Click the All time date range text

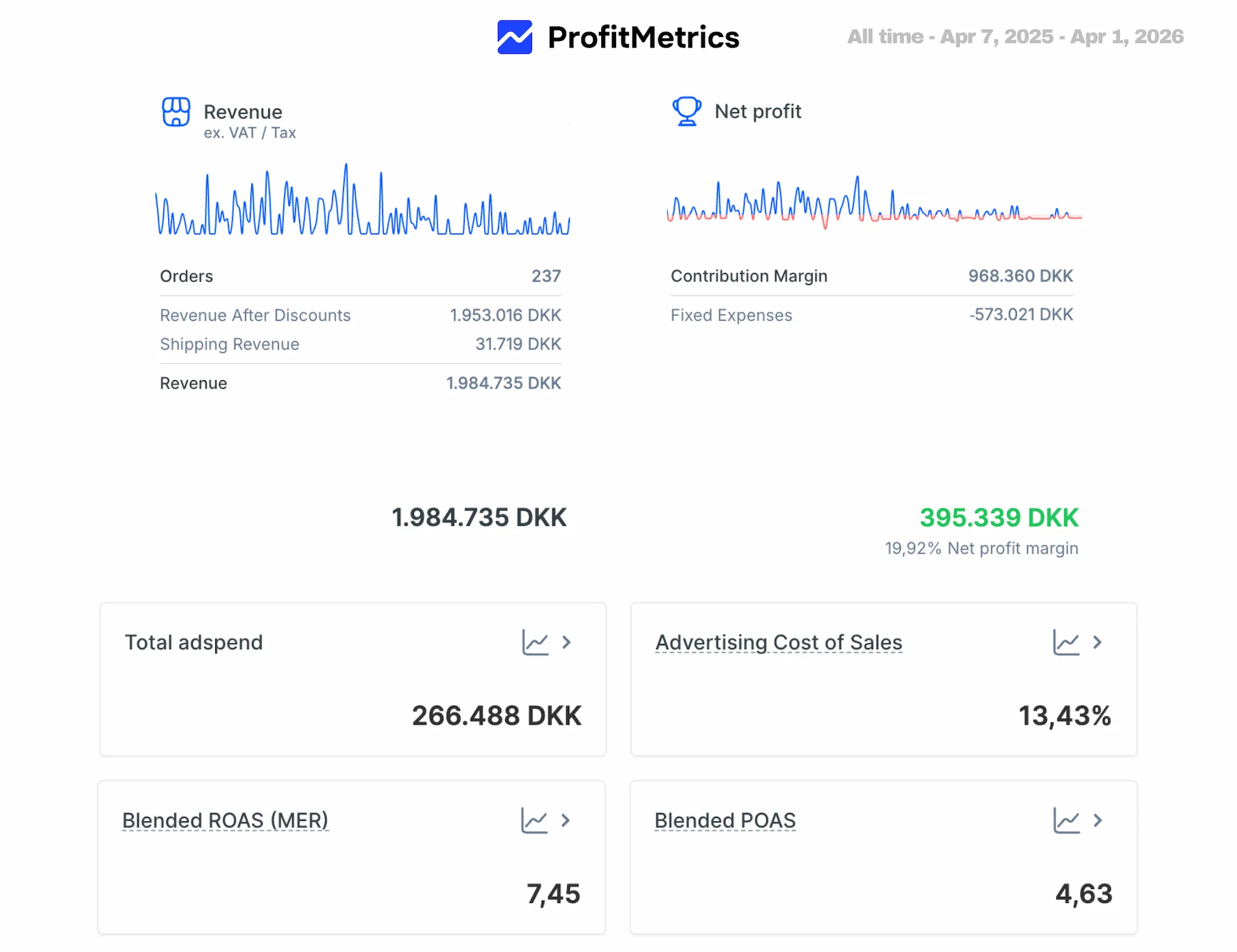click(1015, 36)
